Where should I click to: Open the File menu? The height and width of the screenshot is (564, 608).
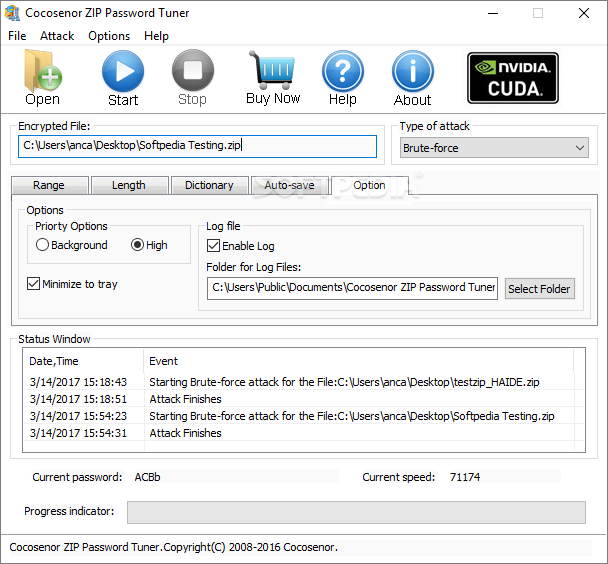pos(17,36)
